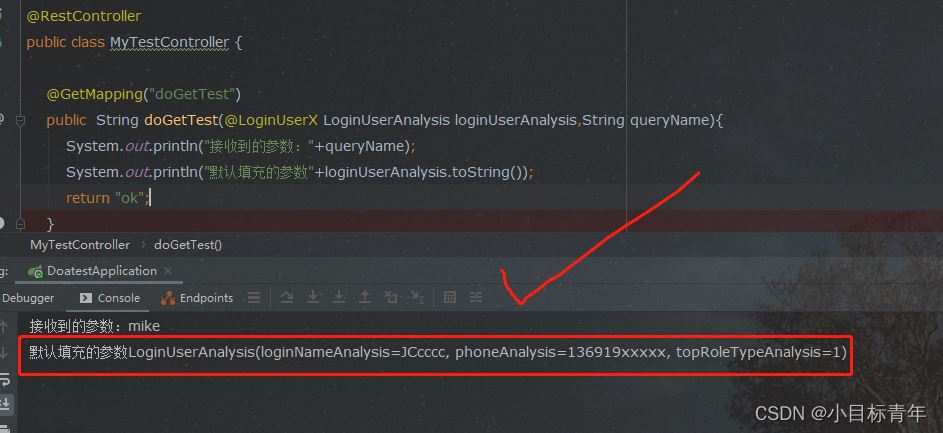Click the Endpoints tab graph icon
The image size is (943, 433).
[168, 298]
